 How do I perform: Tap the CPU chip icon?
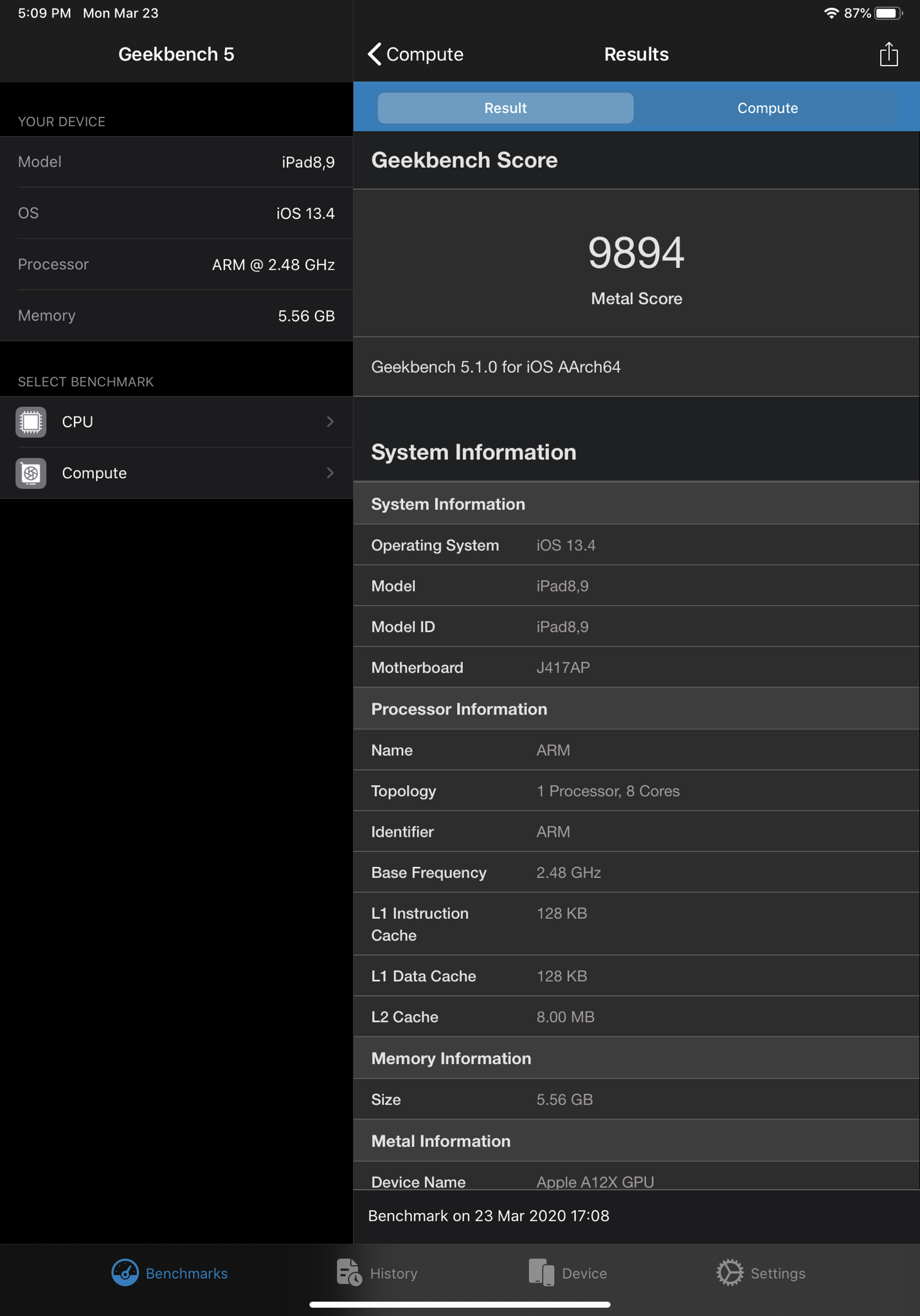pos(31,422)
